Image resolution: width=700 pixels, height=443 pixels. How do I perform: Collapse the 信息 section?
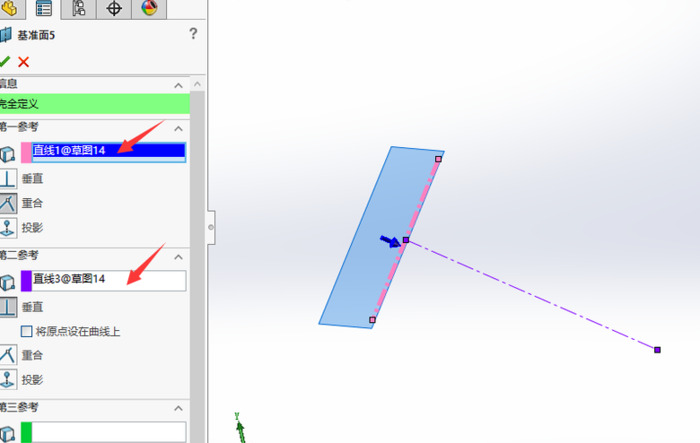179,85
